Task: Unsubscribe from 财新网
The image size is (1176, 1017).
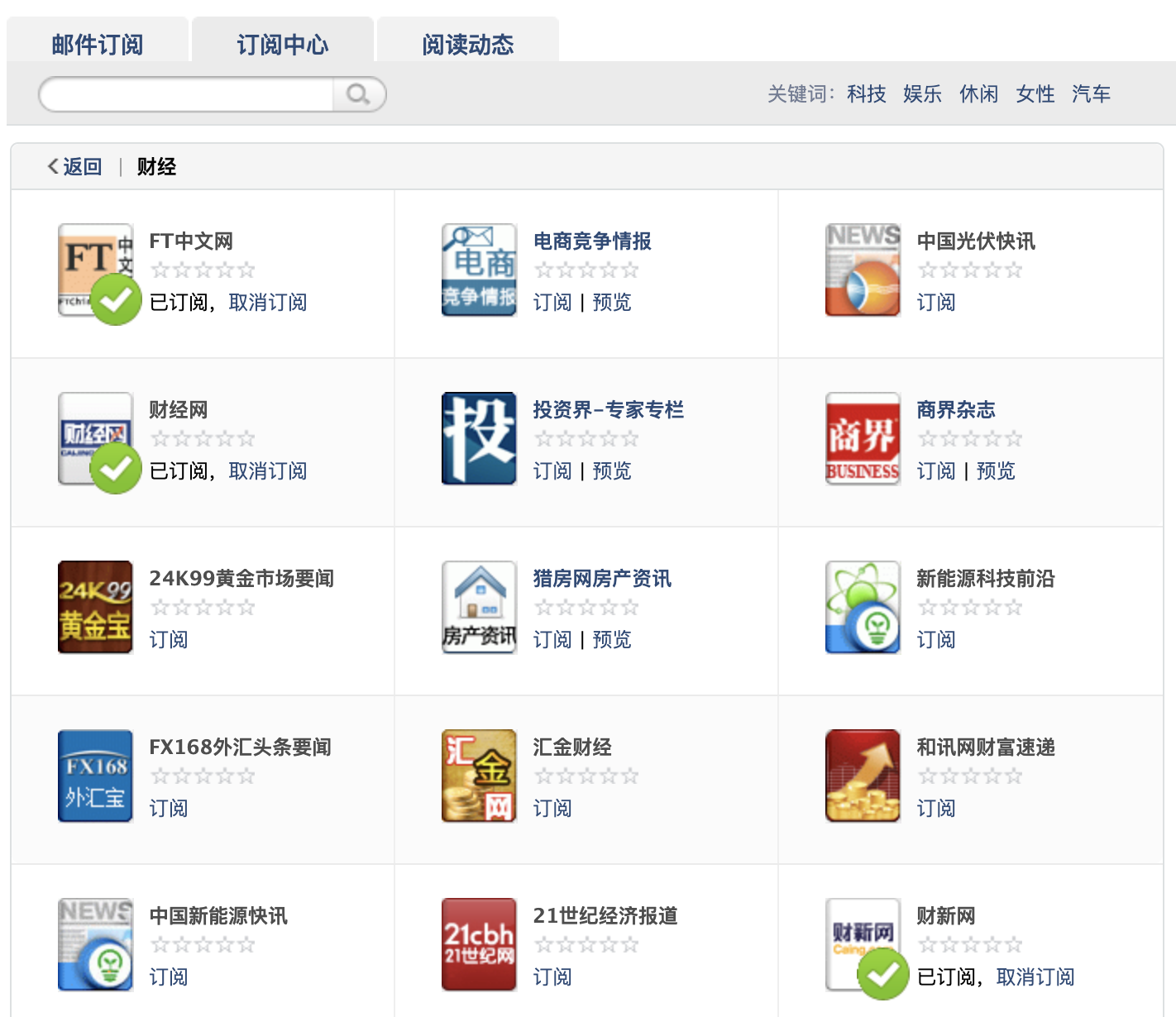Action: click(x=1035, y=977)
